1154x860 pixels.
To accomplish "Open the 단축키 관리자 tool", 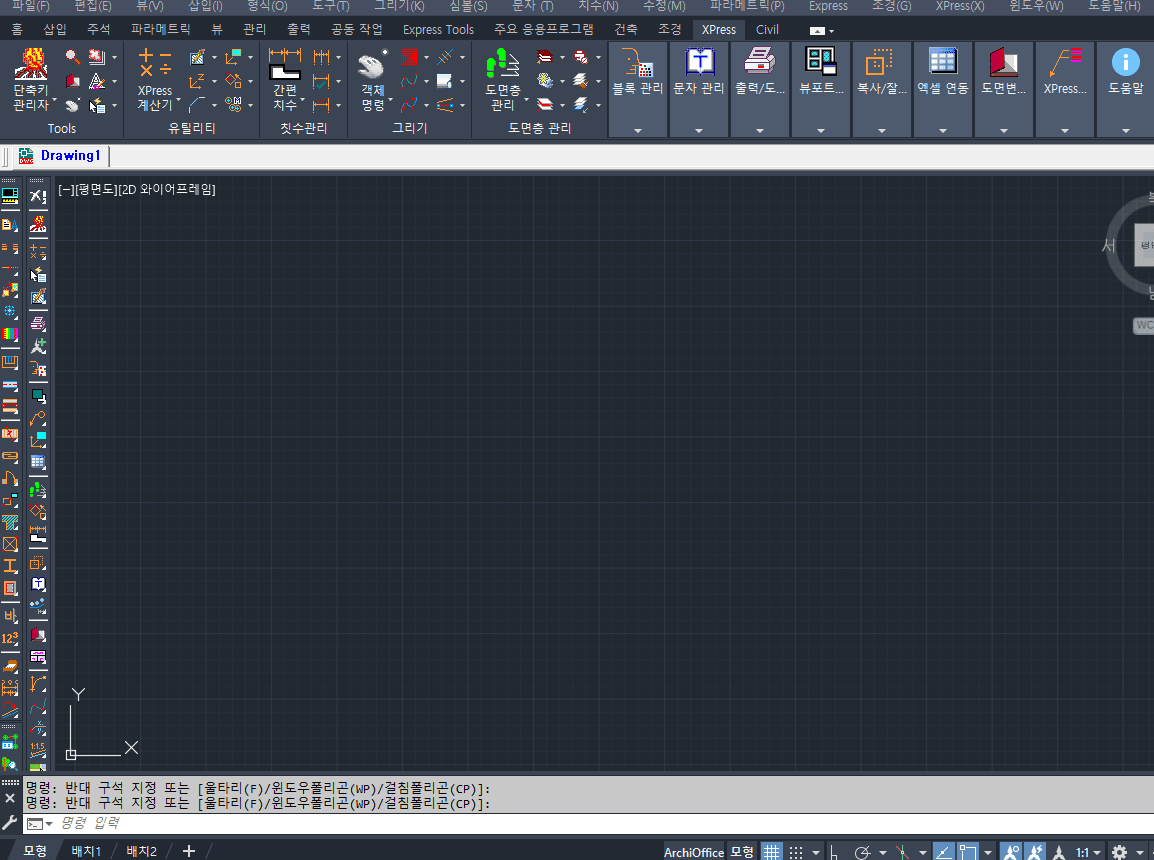I will 30,78.
